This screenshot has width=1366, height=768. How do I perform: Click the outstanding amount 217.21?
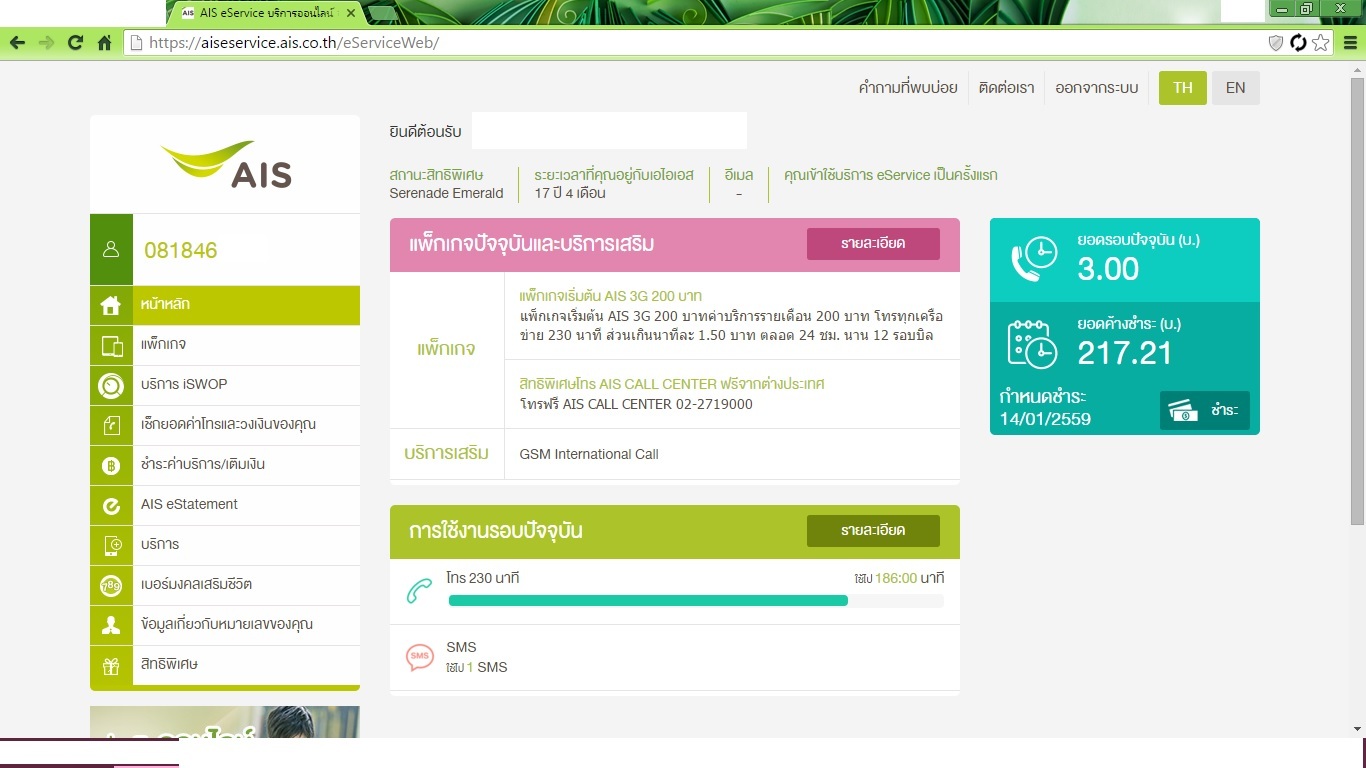pyautogui.click(x=1125, y=353)
